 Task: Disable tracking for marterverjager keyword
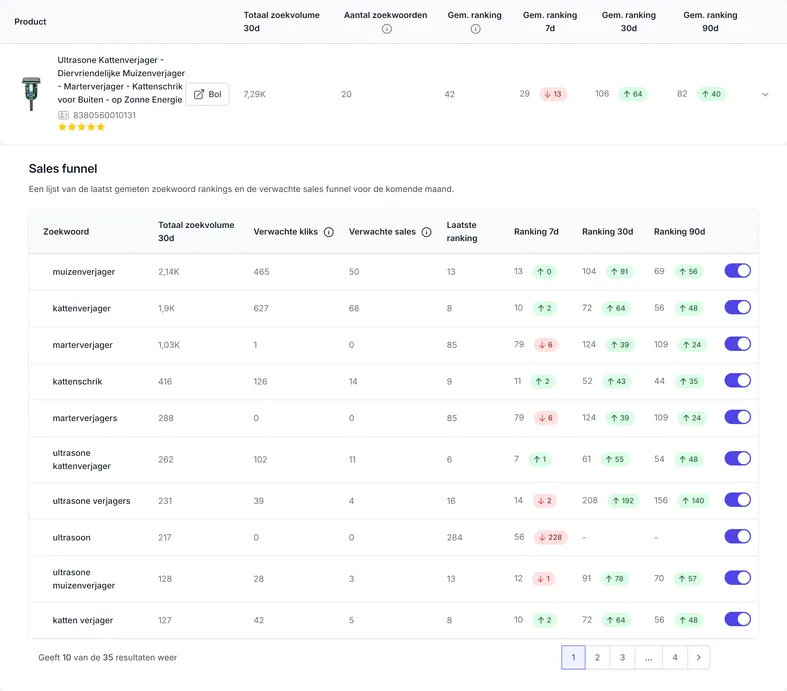(737, 344)
